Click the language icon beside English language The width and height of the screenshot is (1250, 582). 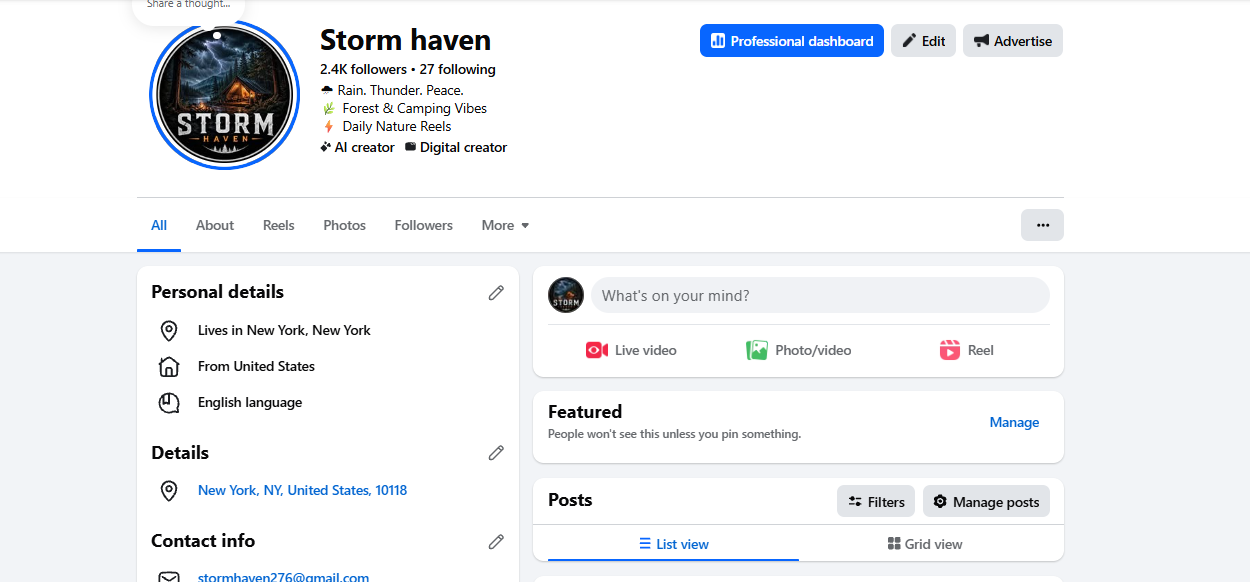click(x=169, y=403)
